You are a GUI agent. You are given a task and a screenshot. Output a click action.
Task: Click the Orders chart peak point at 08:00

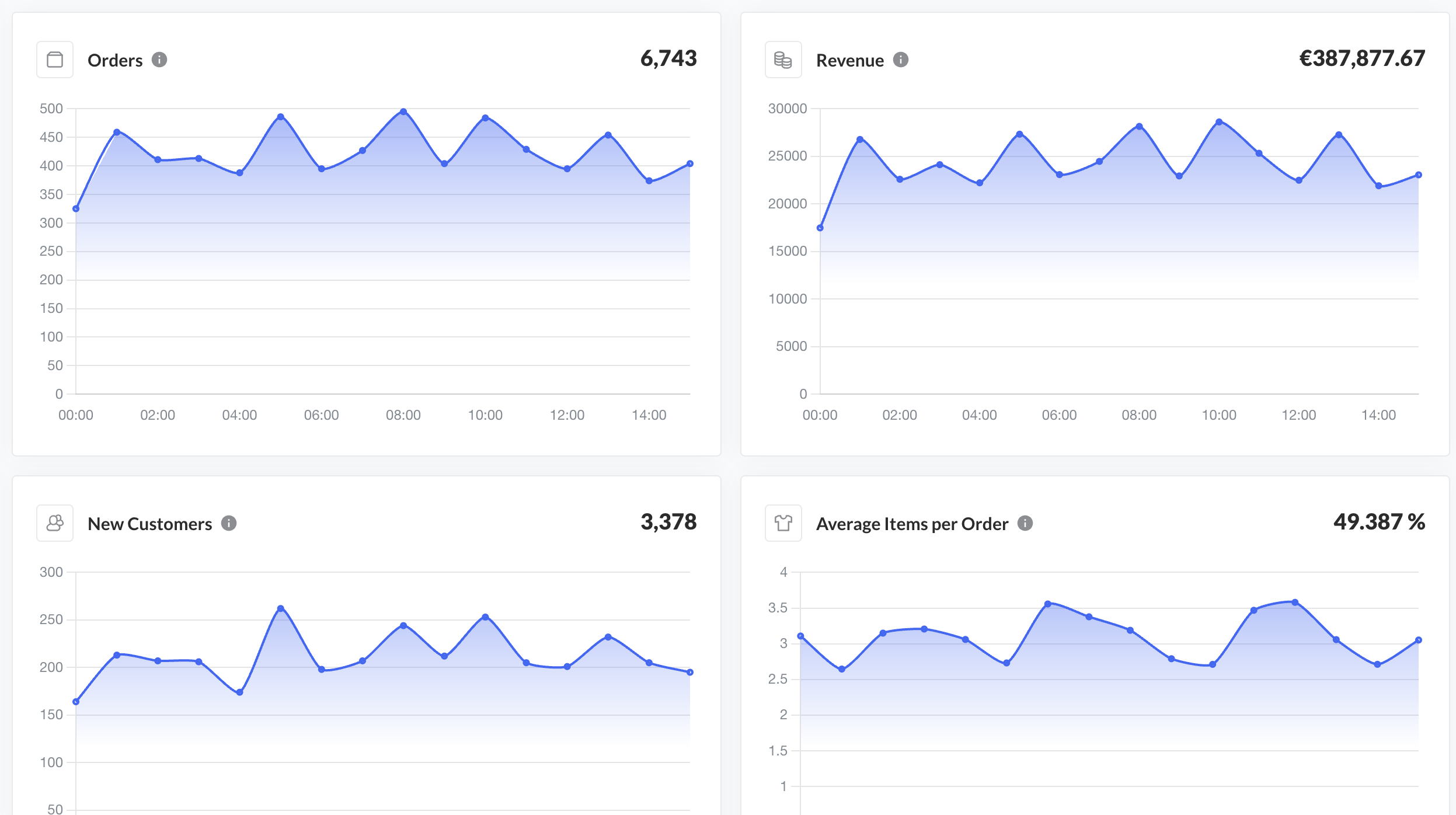pyautogui.click(x=403, y=112)
